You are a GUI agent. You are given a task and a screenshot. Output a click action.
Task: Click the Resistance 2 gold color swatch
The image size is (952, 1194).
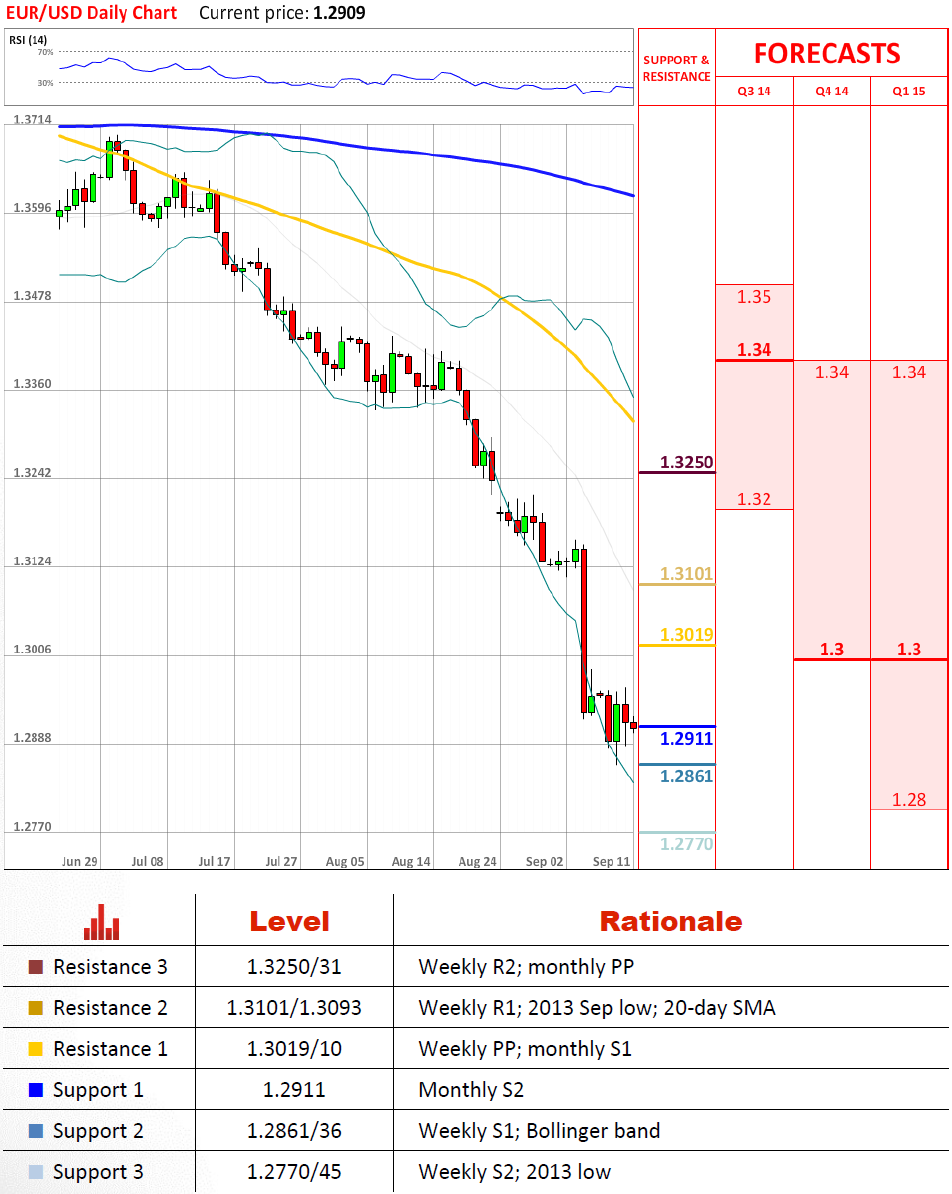[36, 1007]
